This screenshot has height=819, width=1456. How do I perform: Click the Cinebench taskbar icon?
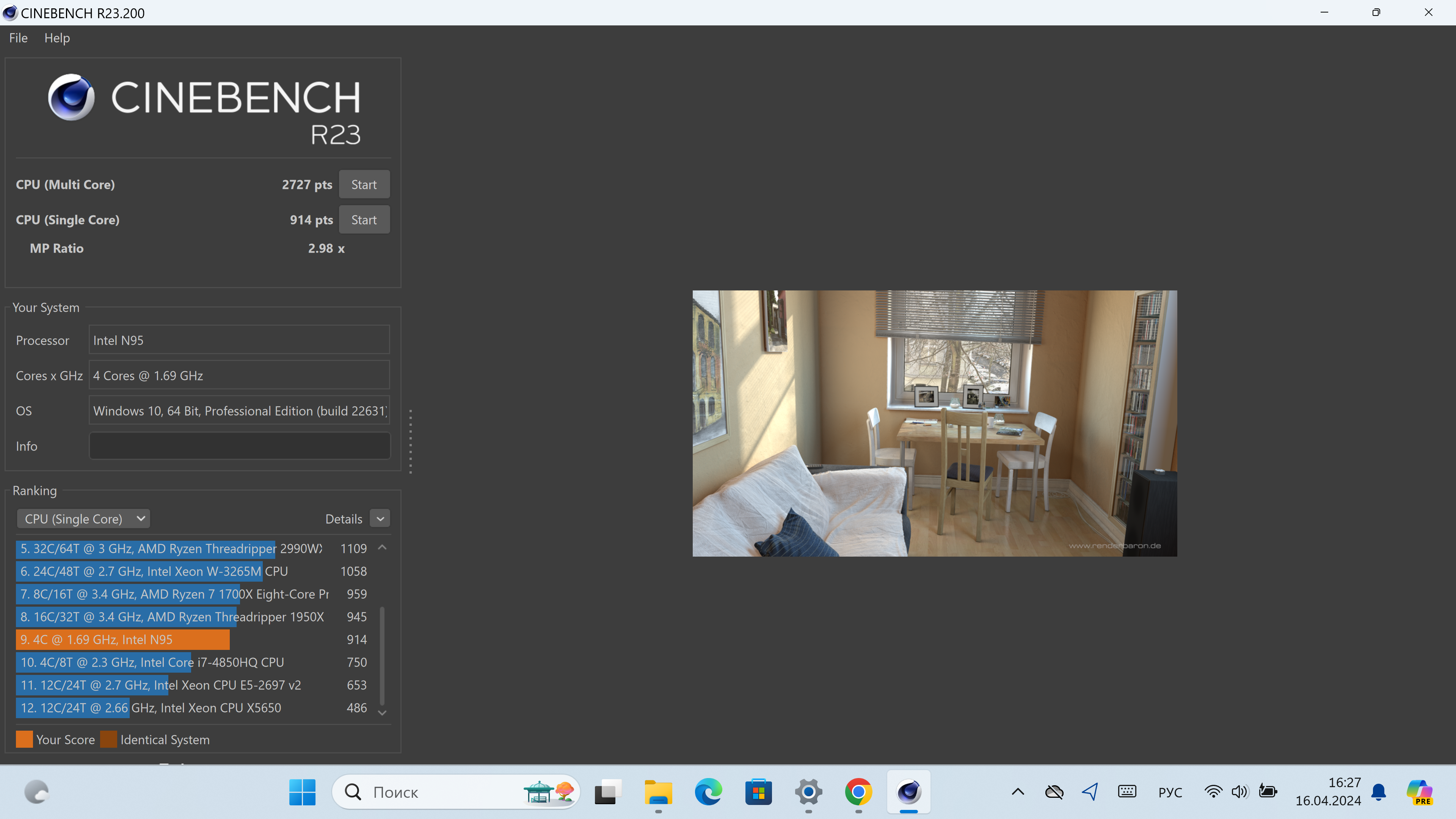908,792
